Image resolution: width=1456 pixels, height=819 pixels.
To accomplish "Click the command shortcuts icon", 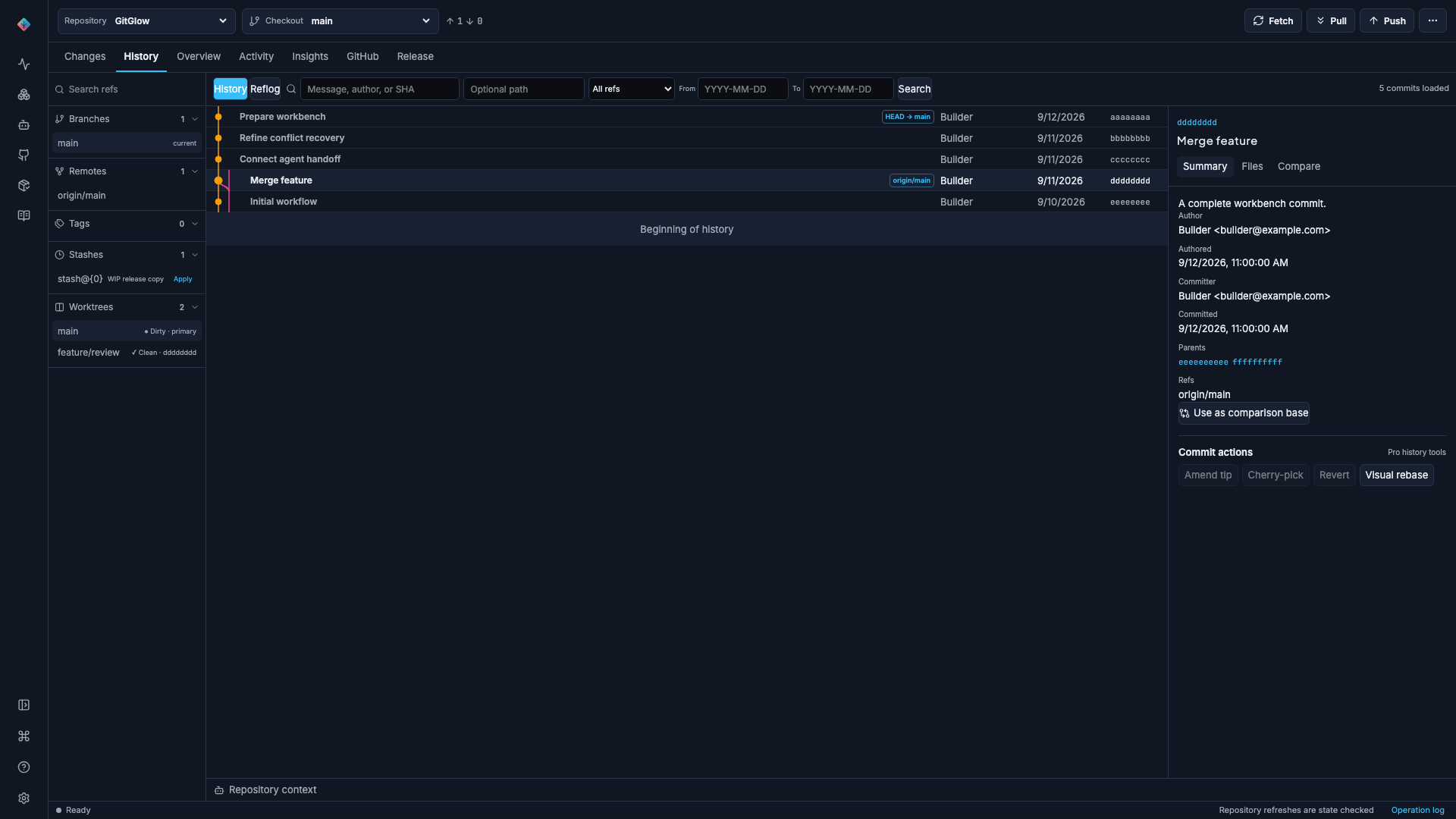I will point(24,736).
